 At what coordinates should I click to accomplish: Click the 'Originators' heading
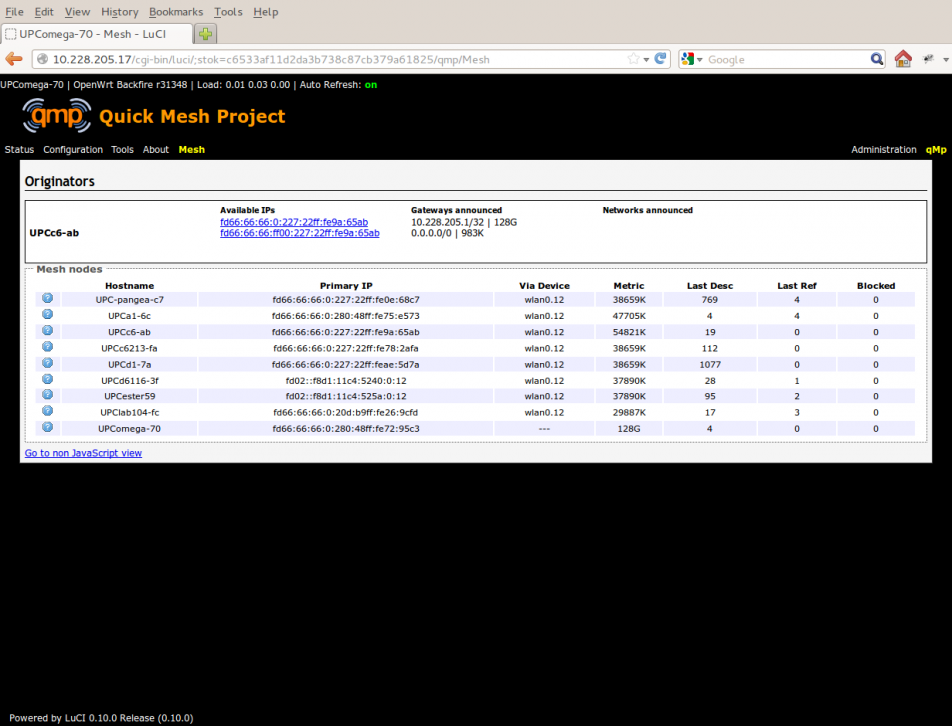60,182
